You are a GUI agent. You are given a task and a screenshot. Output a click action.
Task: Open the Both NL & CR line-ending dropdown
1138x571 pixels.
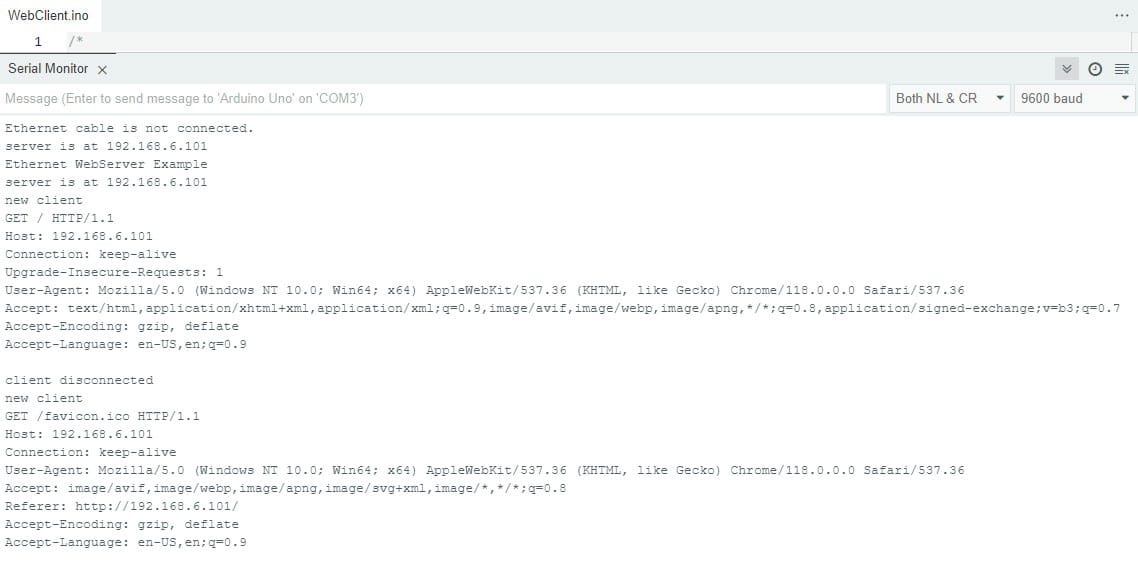tap(949, 98)
